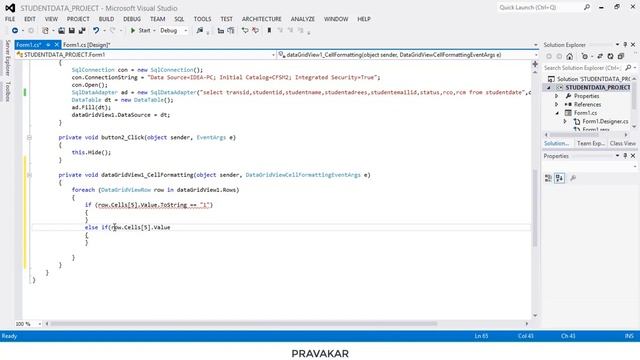Viewport: 640px width, 360px height.
Task: Click the Find in Files toolbar icon
Action: [x=200, y=31]
